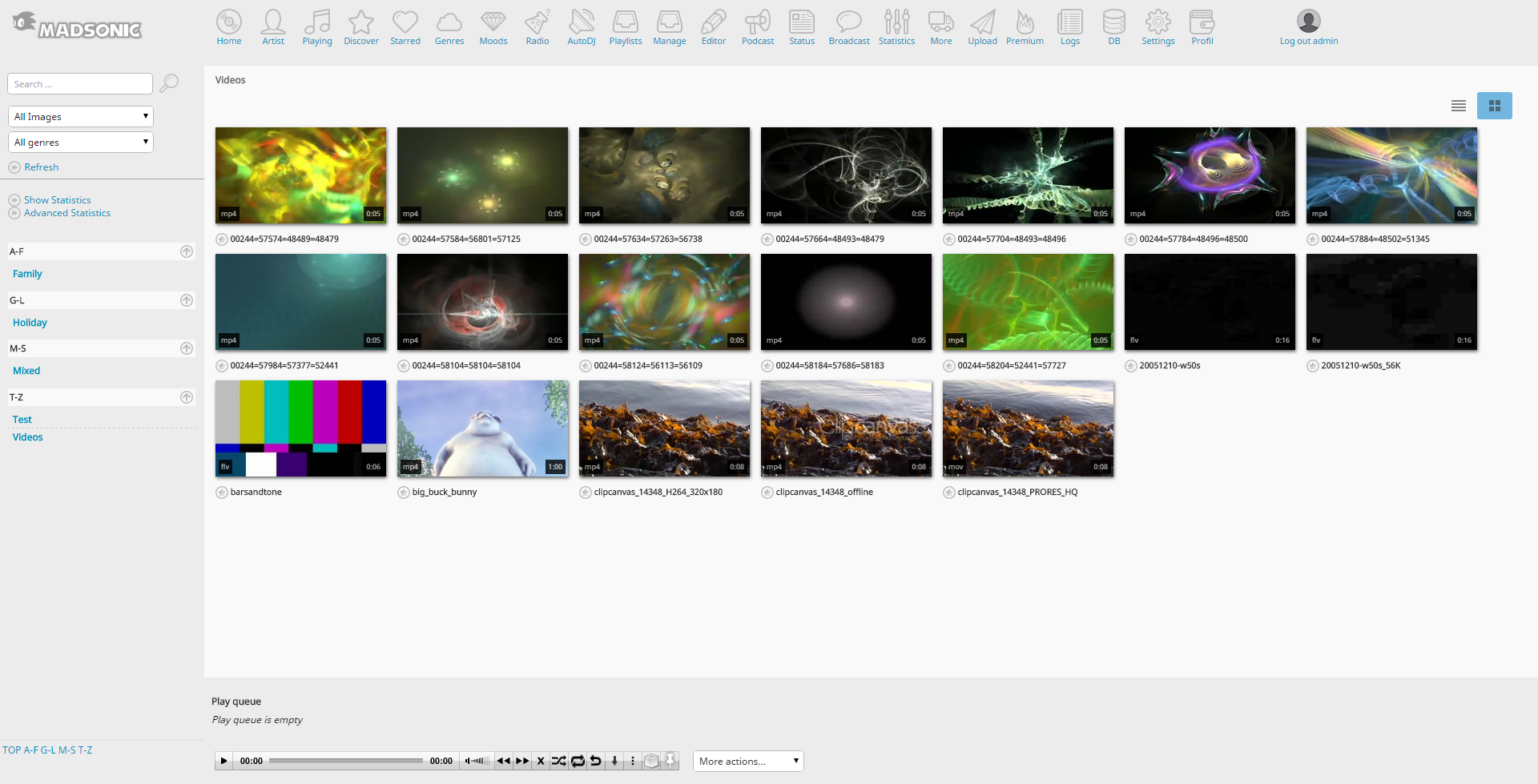Open the Playlists menu item
This screenshot has width=1538, height=784.
(x=625, y=27)
